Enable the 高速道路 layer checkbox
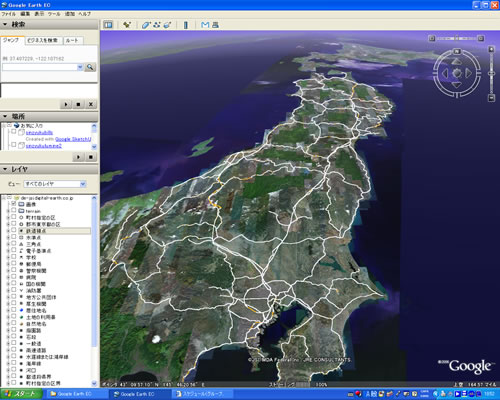The height and width of the screenshot is (400, 500). (x=14, y=350)
